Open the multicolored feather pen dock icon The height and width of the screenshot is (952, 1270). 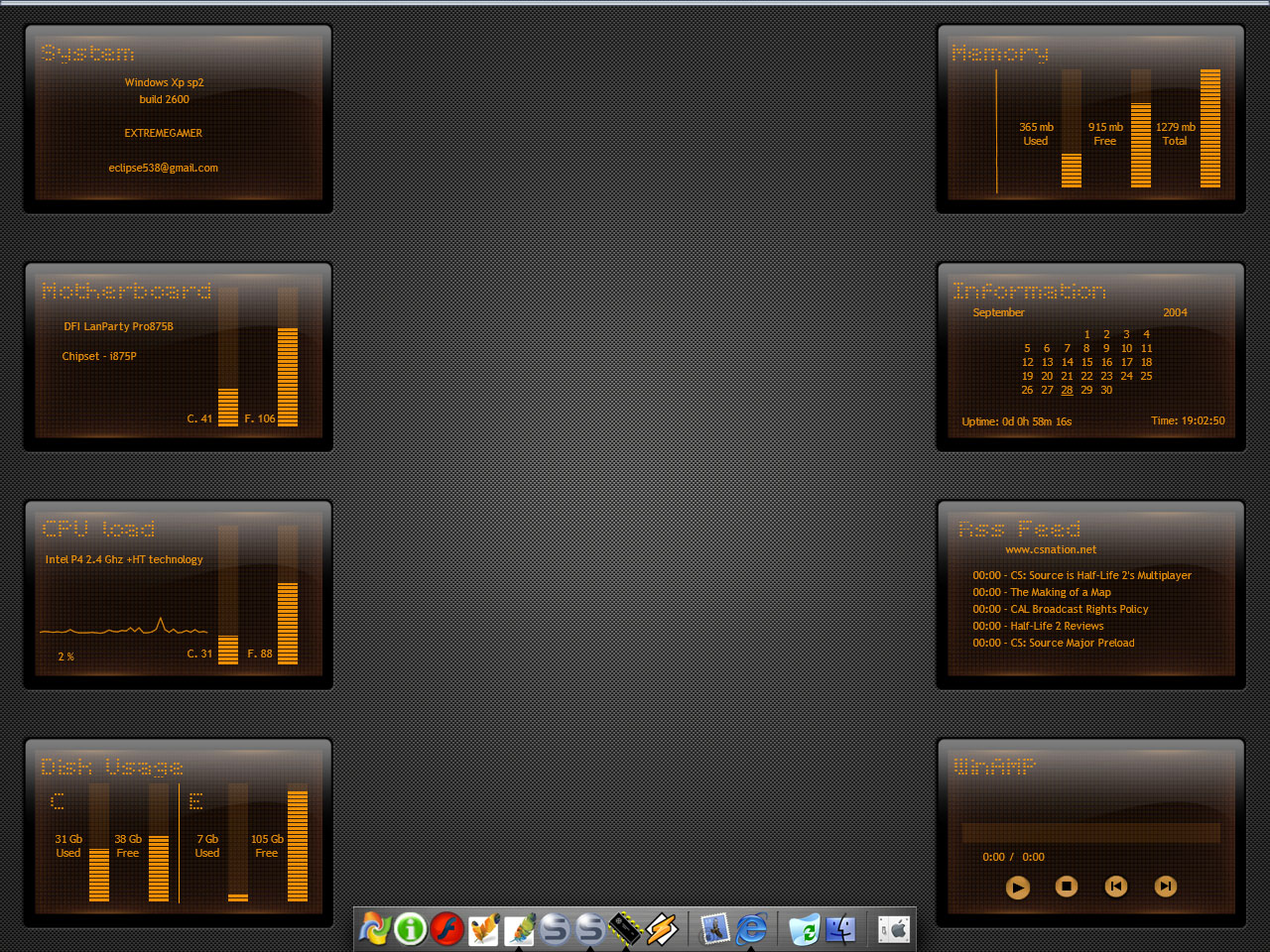519,929
